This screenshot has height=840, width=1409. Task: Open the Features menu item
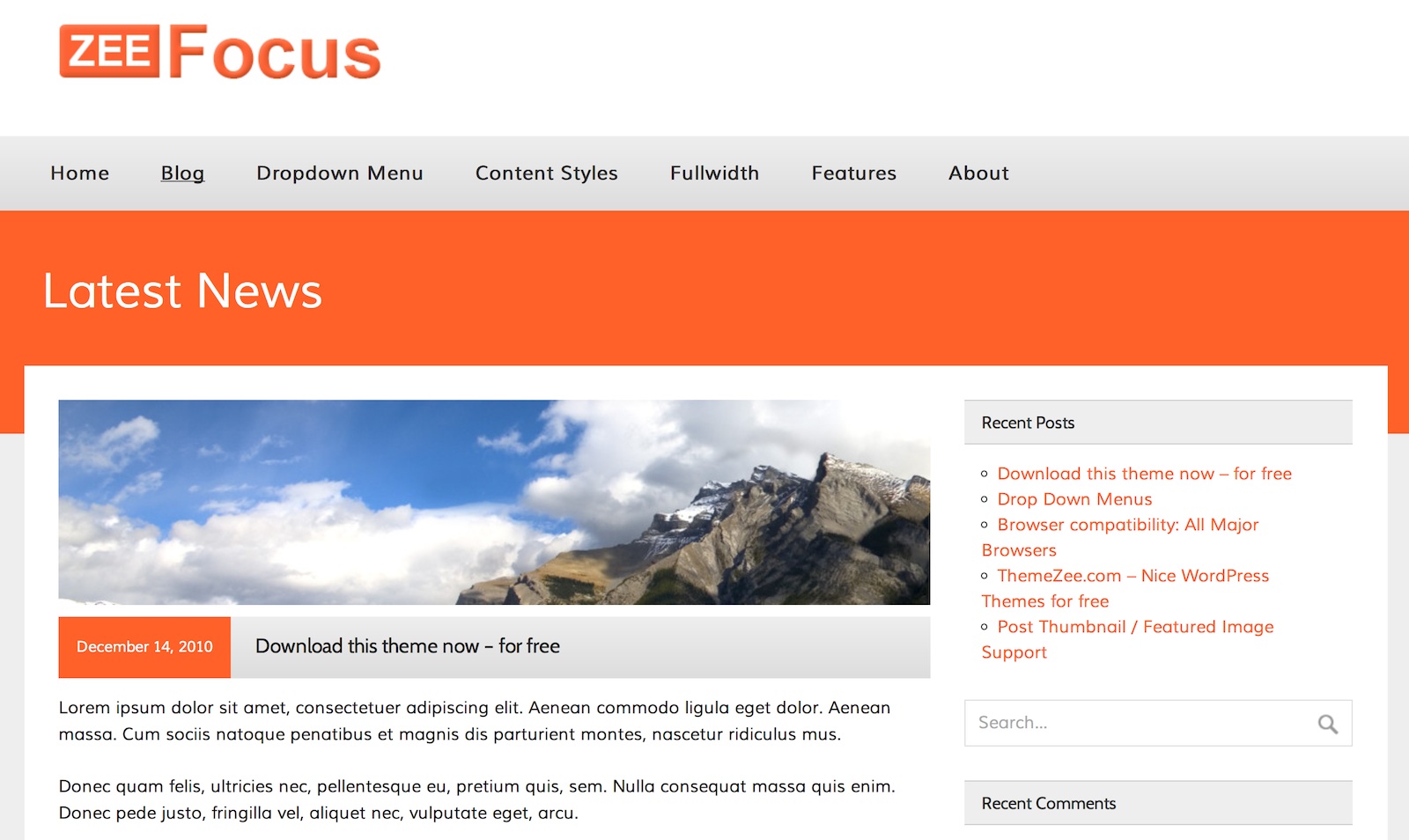tap(854, 173)
